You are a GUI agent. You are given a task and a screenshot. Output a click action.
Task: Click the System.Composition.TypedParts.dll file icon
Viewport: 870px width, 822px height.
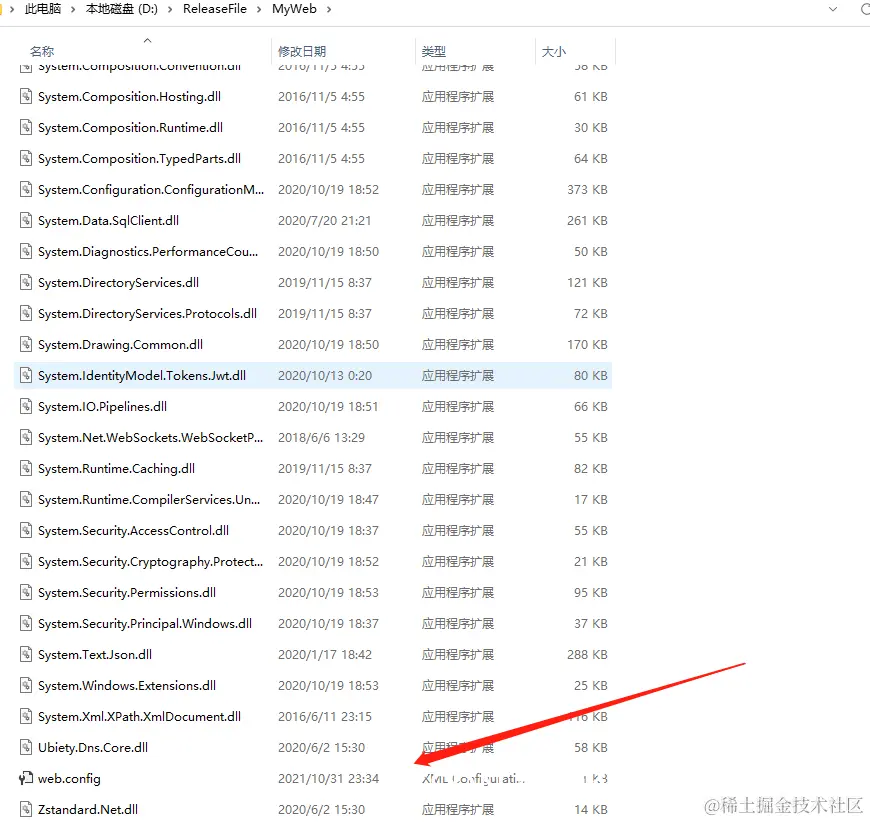[26, 159]
